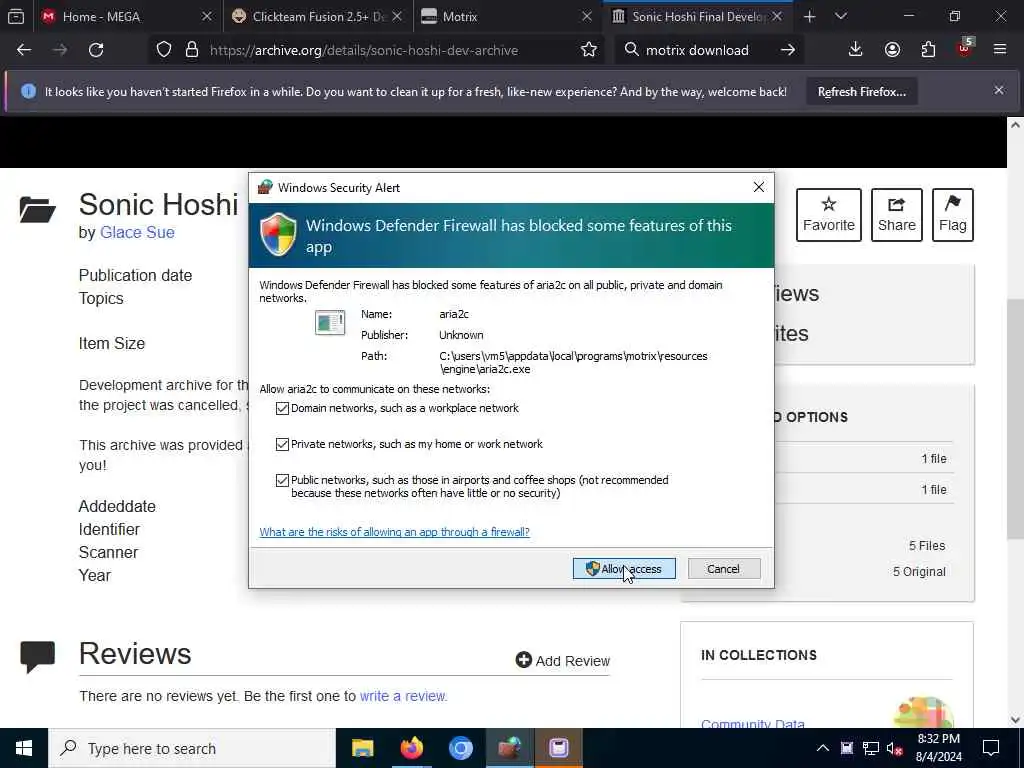This screenshot has height=768, width=1024.
Task: Open the Chromium browser taskbar icon
Action: click(x=460, y=748)
